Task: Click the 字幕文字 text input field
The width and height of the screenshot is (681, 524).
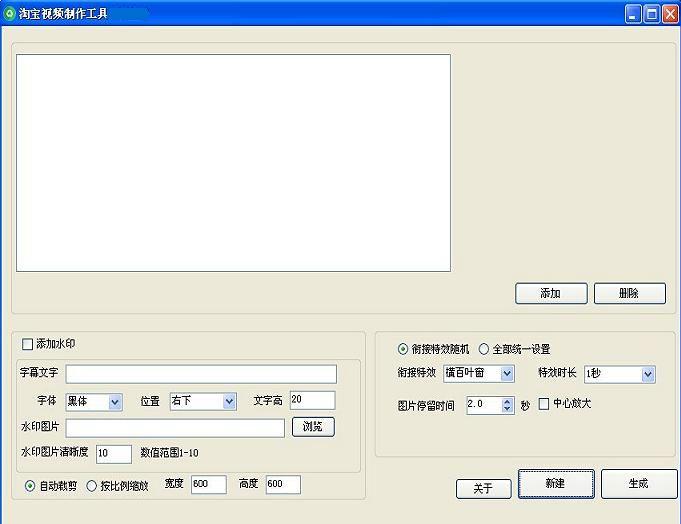Action: click(201, 374)
